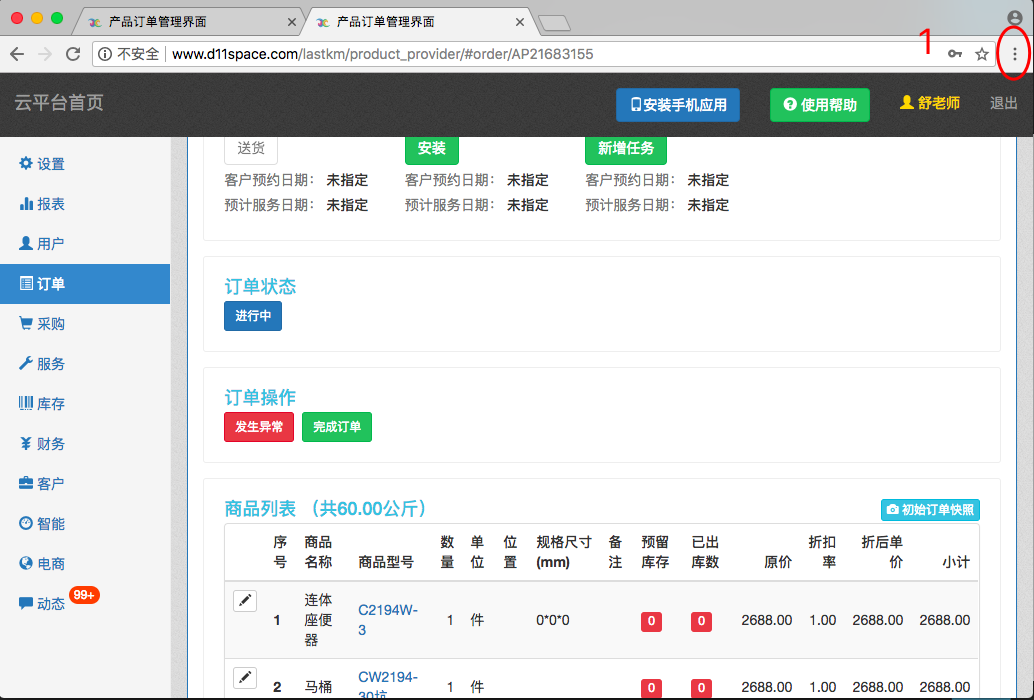
Task: Click the 折扣率 column header
Action: [822, 552]
